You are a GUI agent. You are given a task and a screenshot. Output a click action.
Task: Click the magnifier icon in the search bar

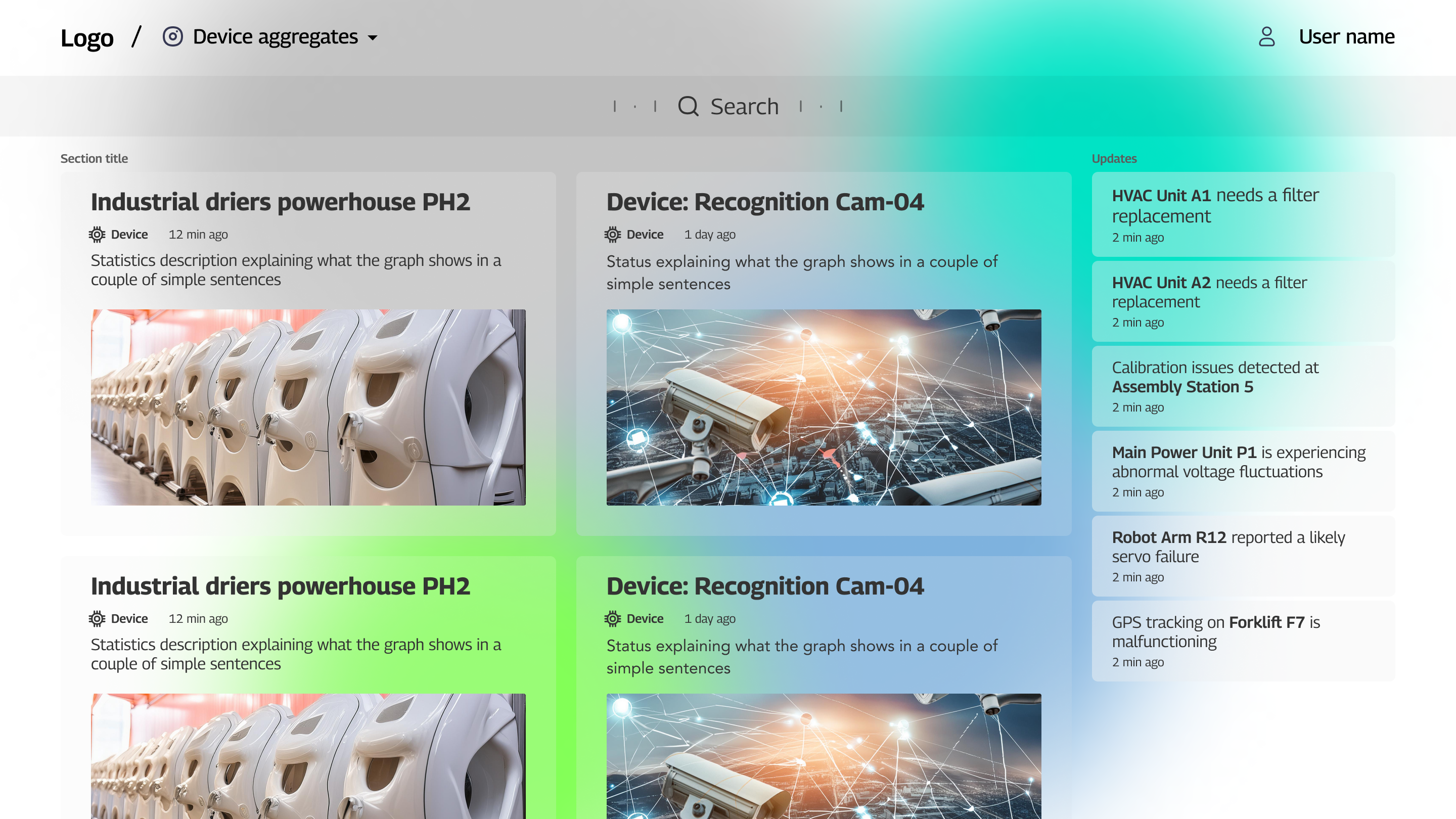tap(689, 106)
